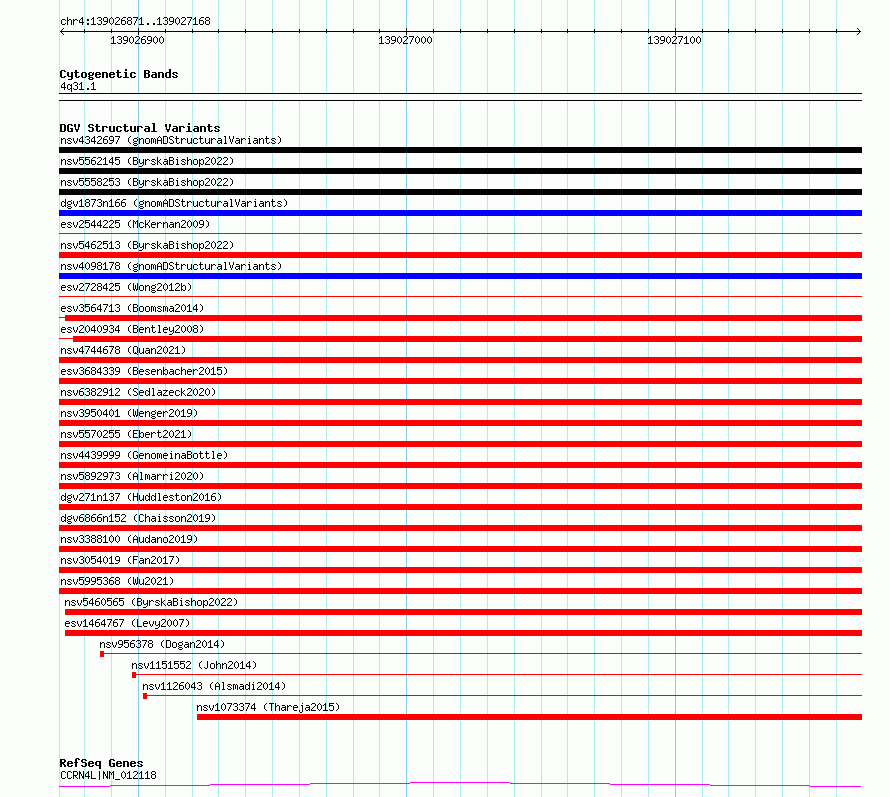890x797 pixels.
Task: Click the nsv4342697 gnomADStructuralVariants label
Action: (171, 140)
